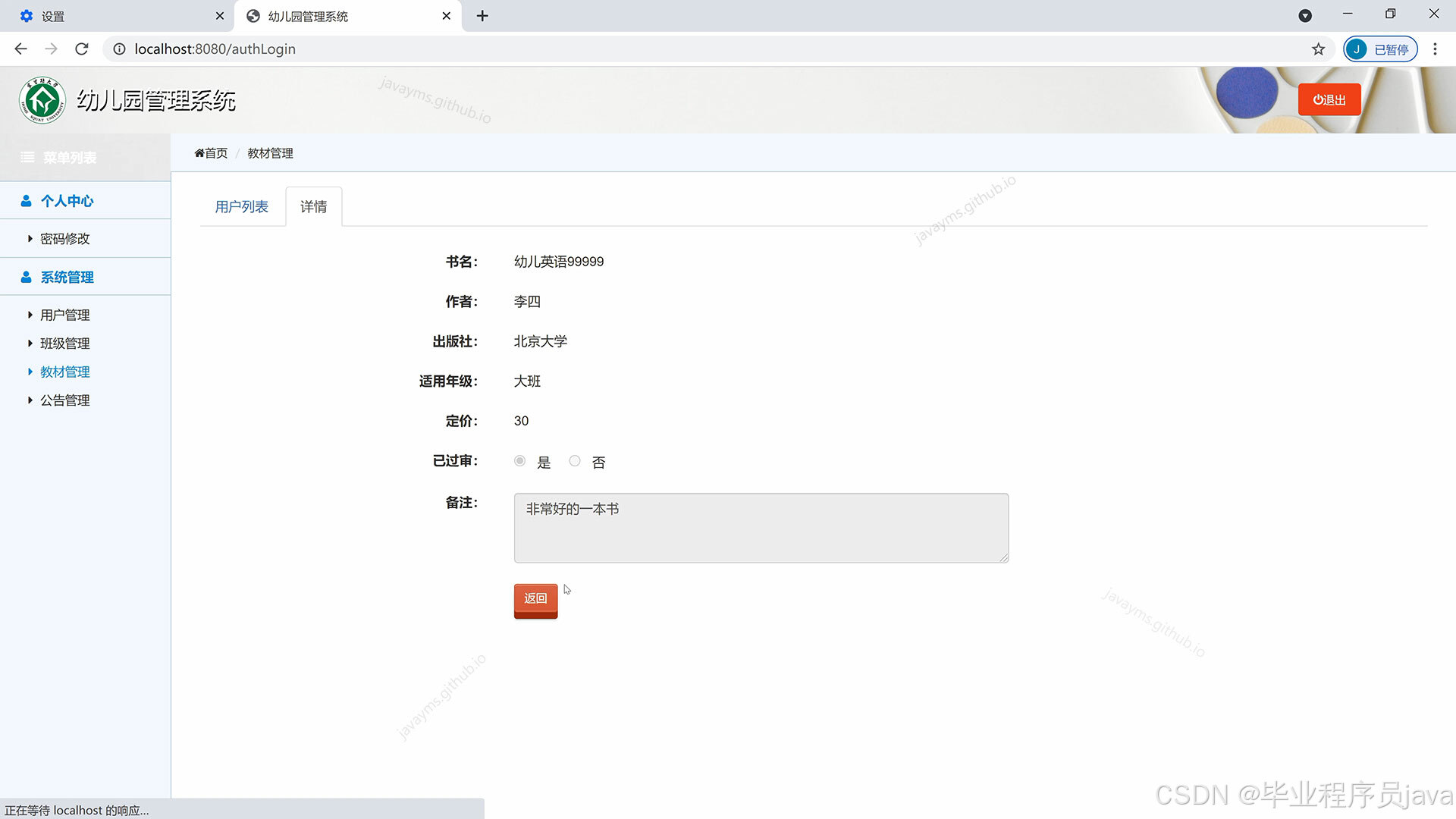Open 教材管理 in sidebar
Screen dimensions: 1456x819
coord(64,372)
